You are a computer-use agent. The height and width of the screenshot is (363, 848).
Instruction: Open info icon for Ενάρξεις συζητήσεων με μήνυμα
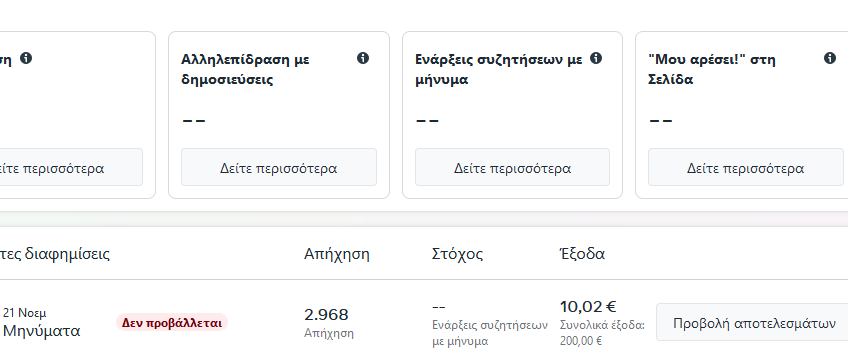595,58
